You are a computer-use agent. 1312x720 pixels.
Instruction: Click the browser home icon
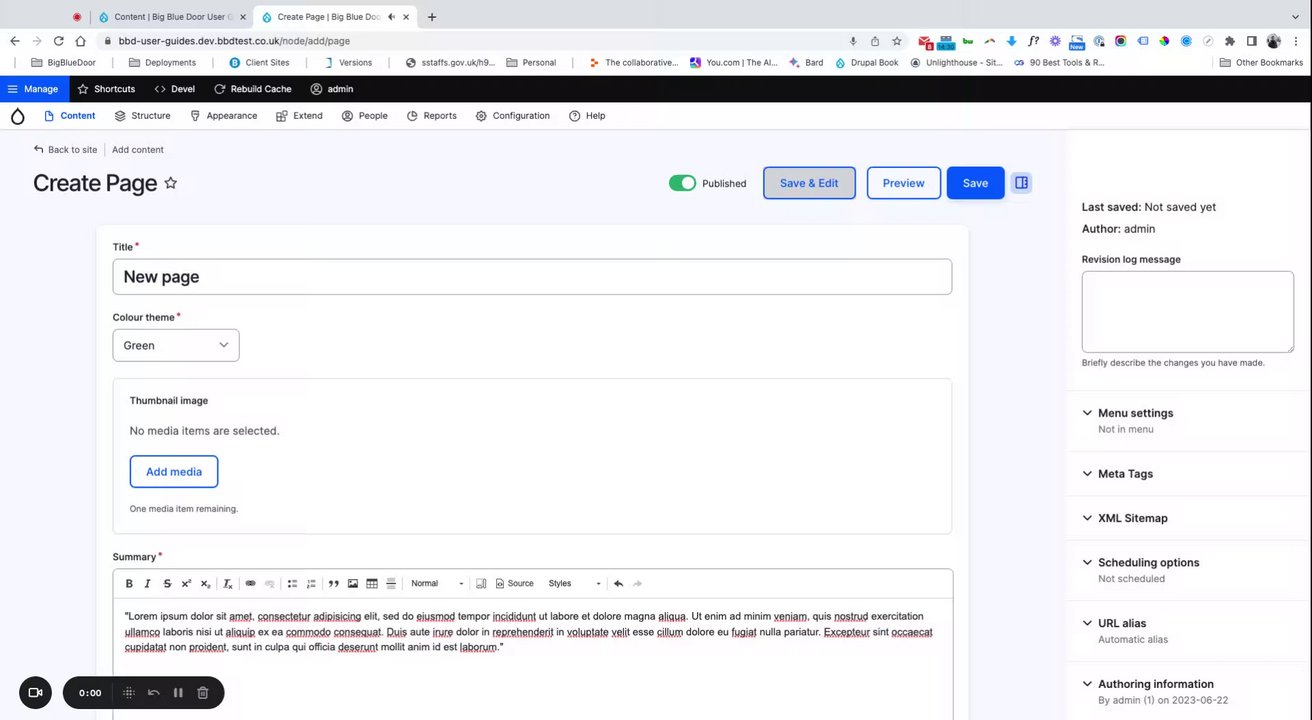pos(81,41)
